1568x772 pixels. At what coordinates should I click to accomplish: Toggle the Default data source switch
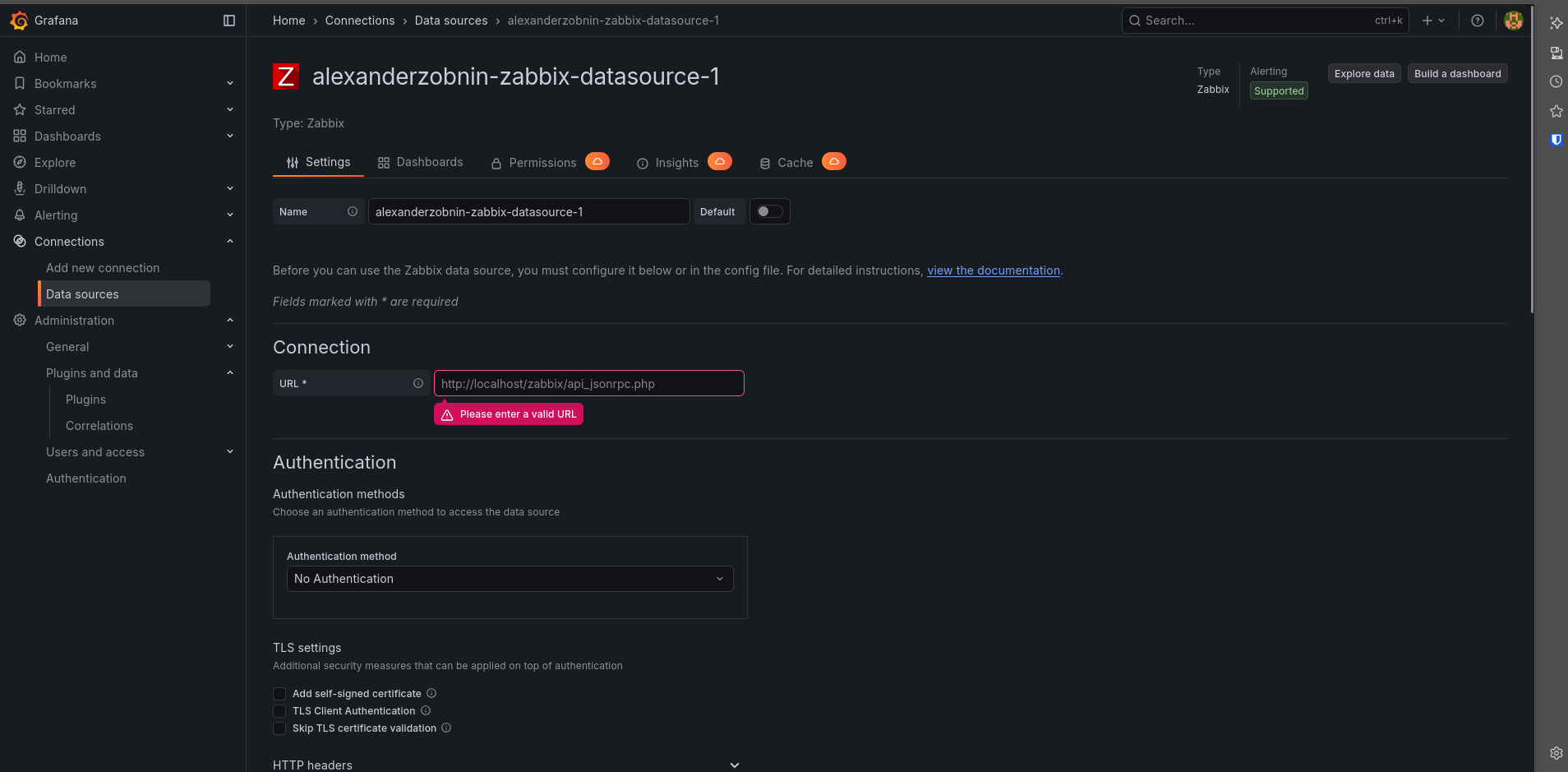[x=769, y=211]
